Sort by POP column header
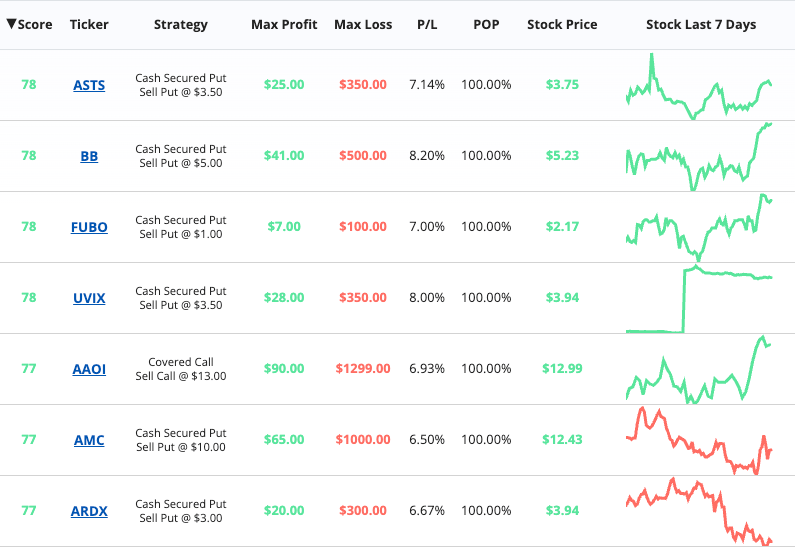Screen dimensions: 795x548 click(x=486, y=24)
